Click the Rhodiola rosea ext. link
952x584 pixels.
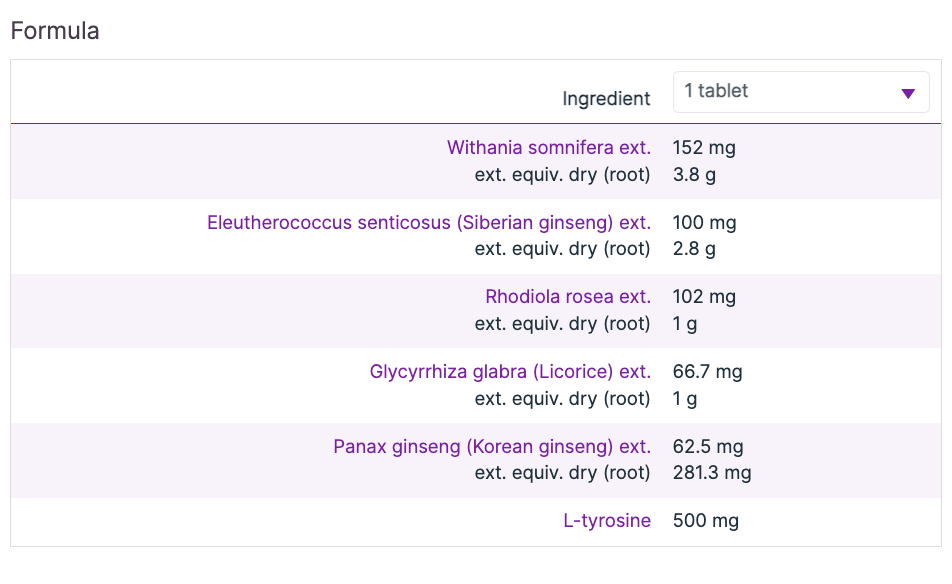click(567, 297)
